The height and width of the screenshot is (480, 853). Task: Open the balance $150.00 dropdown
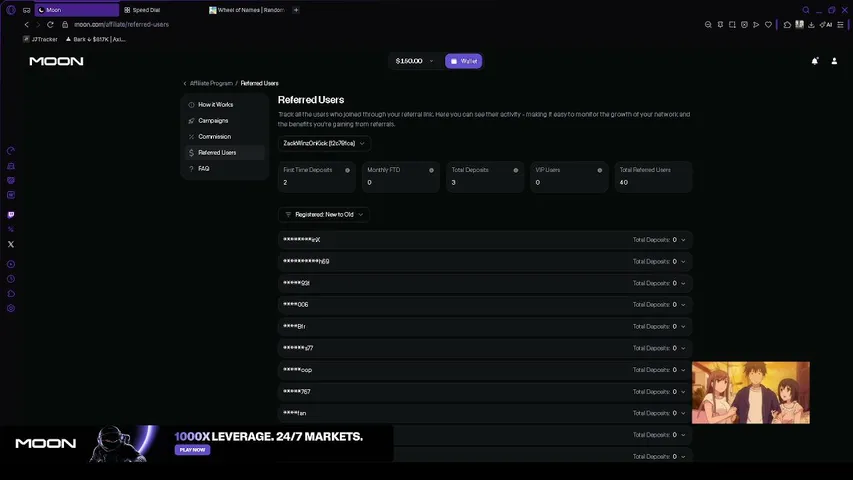point(415,61)
